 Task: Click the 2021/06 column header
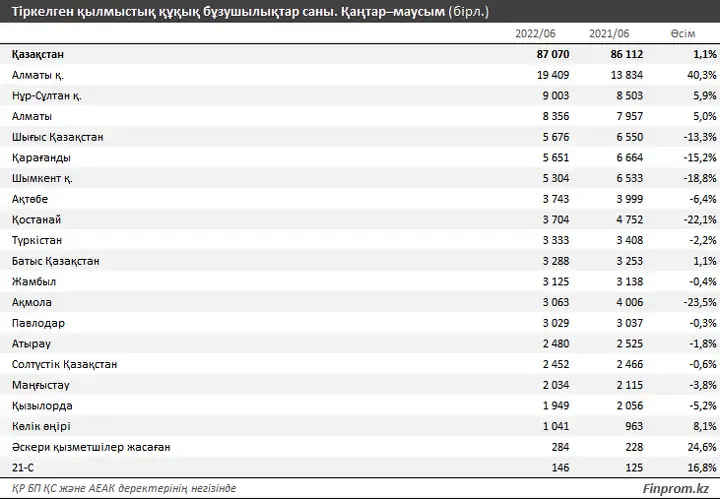click(609, 34)
